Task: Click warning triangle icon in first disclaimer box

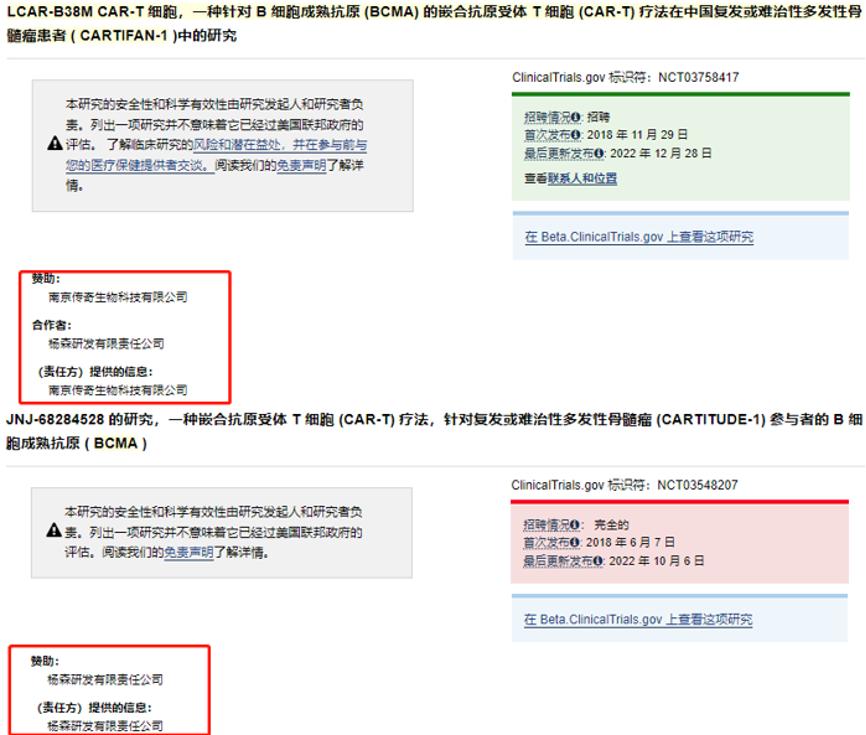Action: click(x=55, y=144)
